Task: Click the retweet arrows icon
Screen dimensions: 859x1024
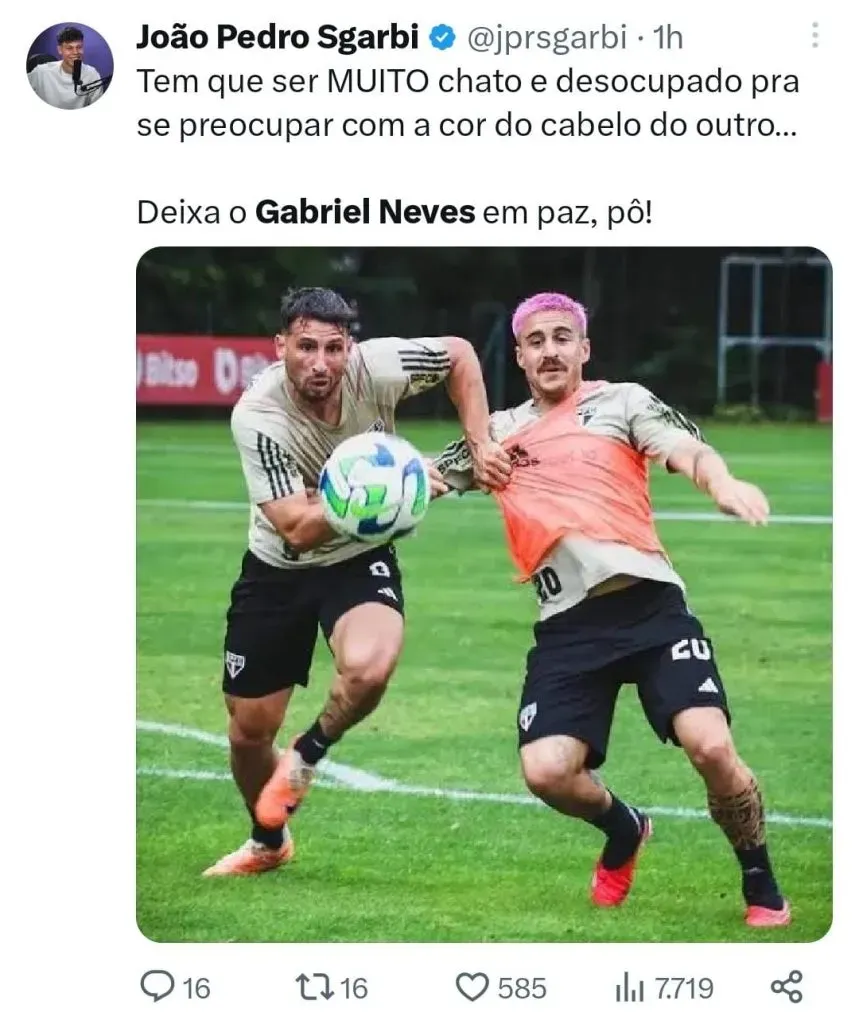Action: [314, 987]
